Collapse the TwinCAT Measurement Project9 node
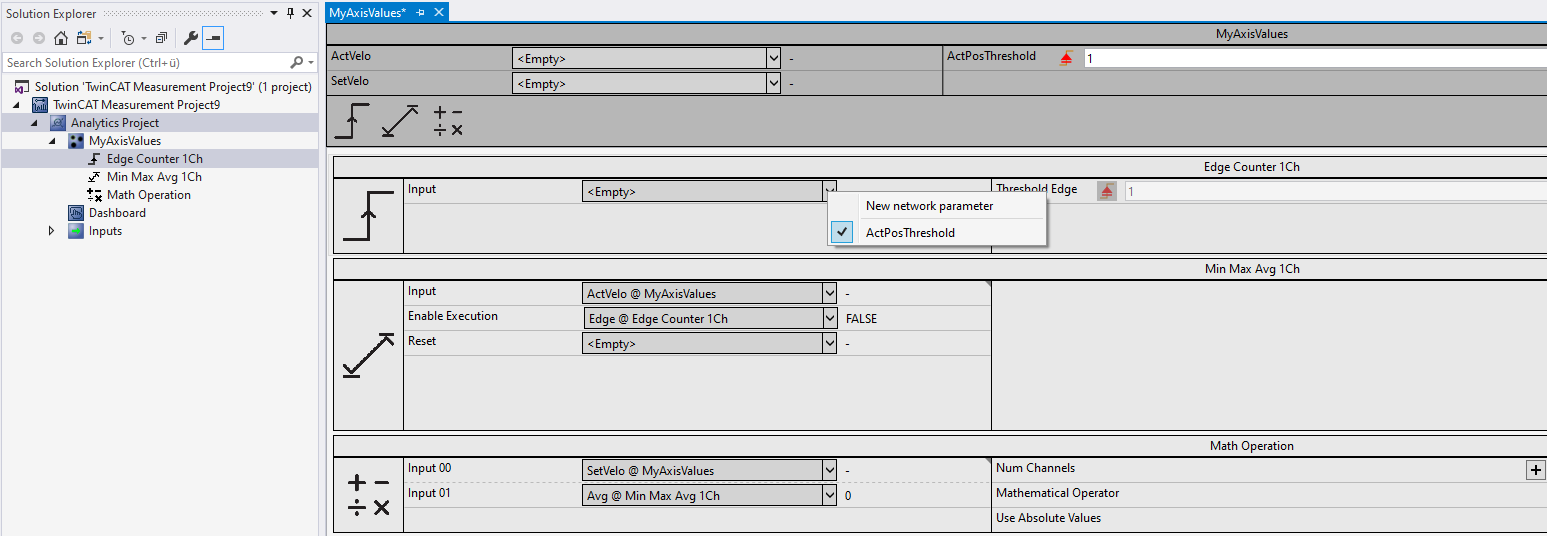Viewport: 1547px width, 536px height. (17, 105)
